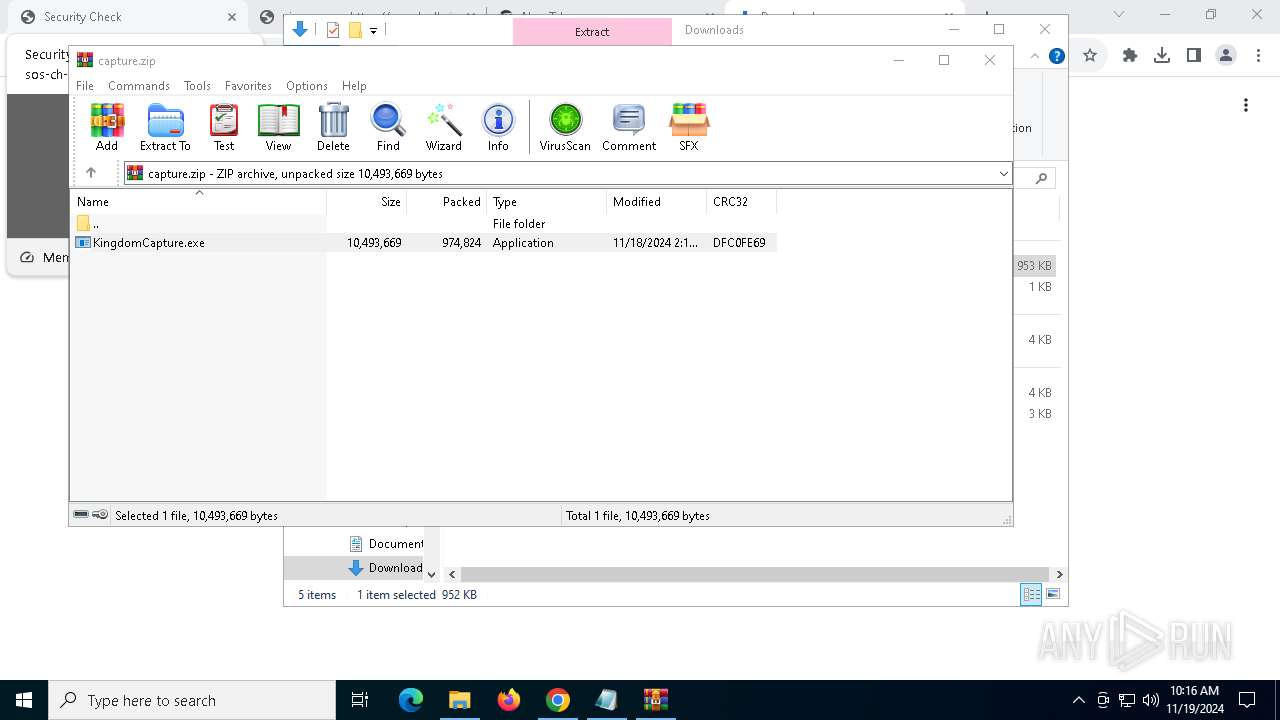Click the Add toolbar icon in WinRAR
The image size is (1280, 720).
(107, 127)
